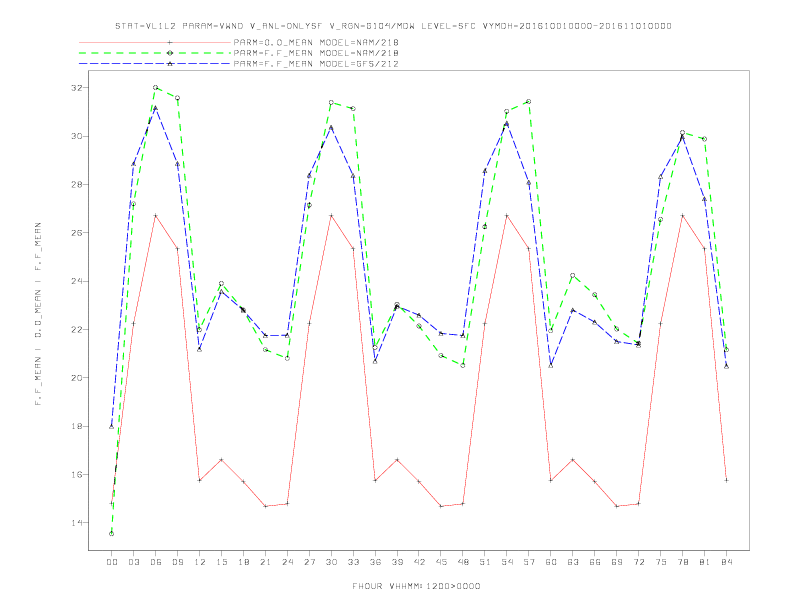Click y-axis tick label 14
This screenshot has width=792, height=612.
(x=77, y=523)
